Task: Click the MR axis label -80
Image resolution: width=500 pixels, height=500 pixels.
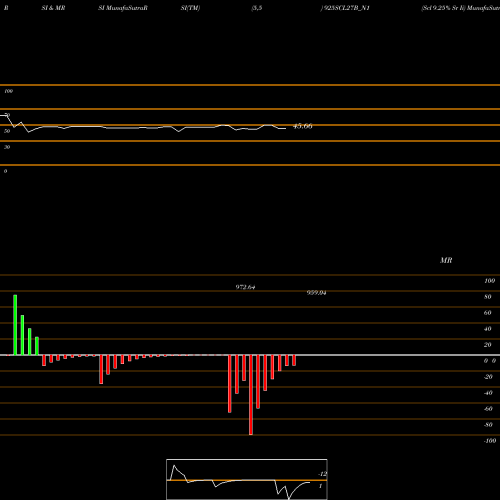Action: coord(488,425)
